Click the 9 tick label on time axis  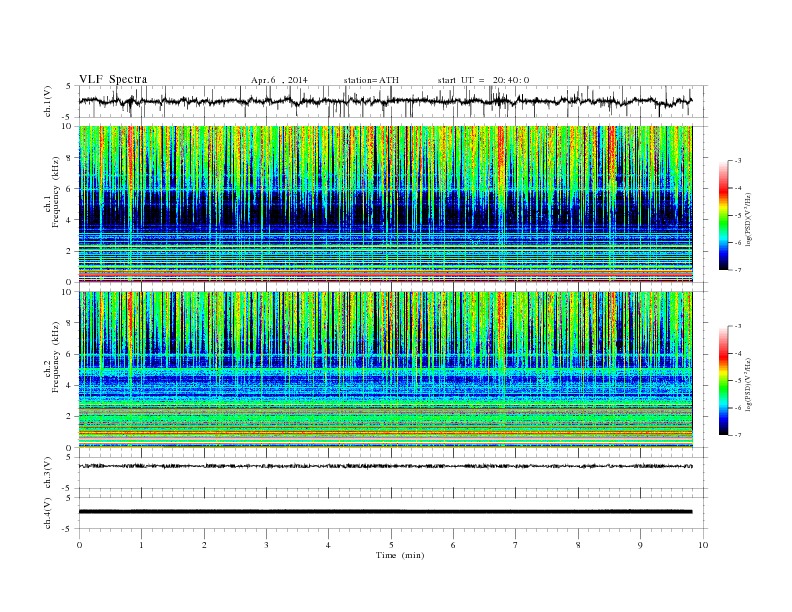[640, 545]
